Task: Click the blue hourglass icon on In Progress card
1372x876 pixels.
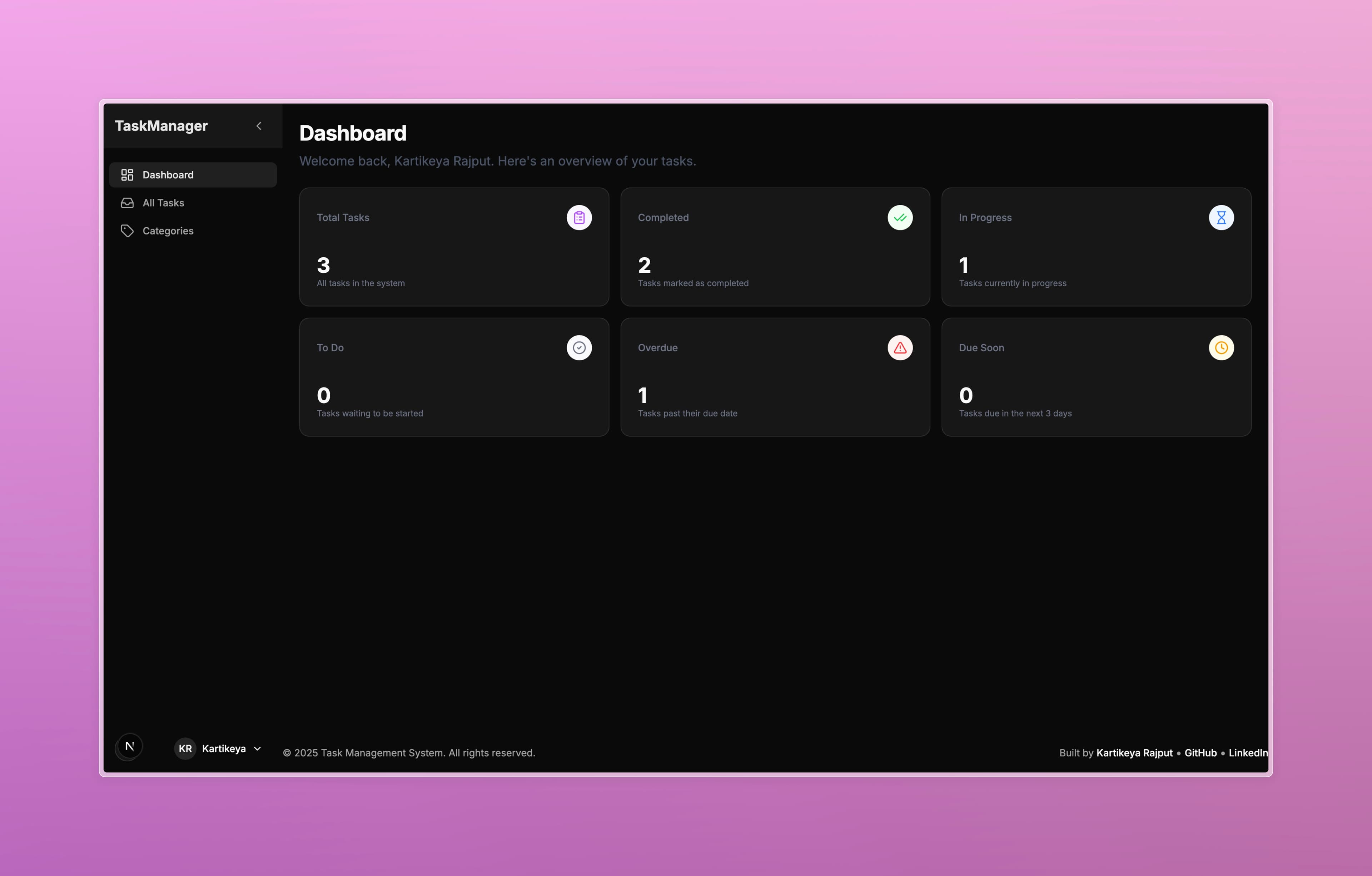Action: tap(1221, 217)
